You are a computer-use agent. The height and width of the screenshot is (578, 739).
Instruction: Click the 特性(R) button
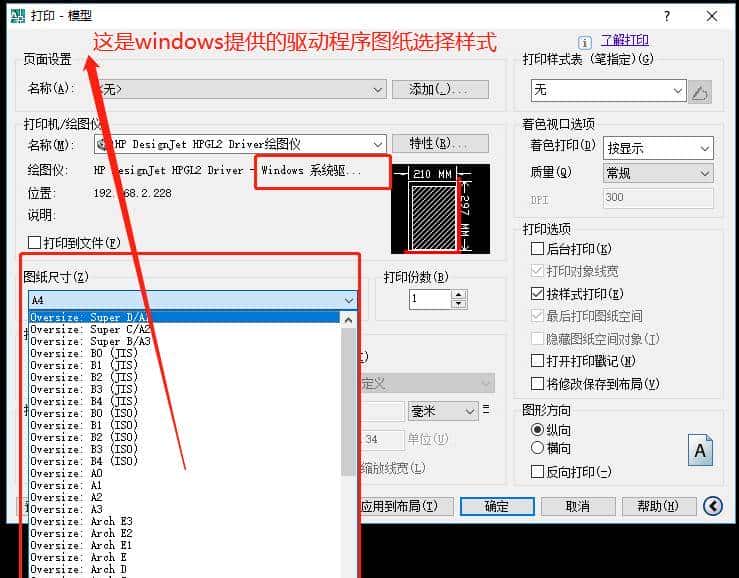click(x=440, y=143)
